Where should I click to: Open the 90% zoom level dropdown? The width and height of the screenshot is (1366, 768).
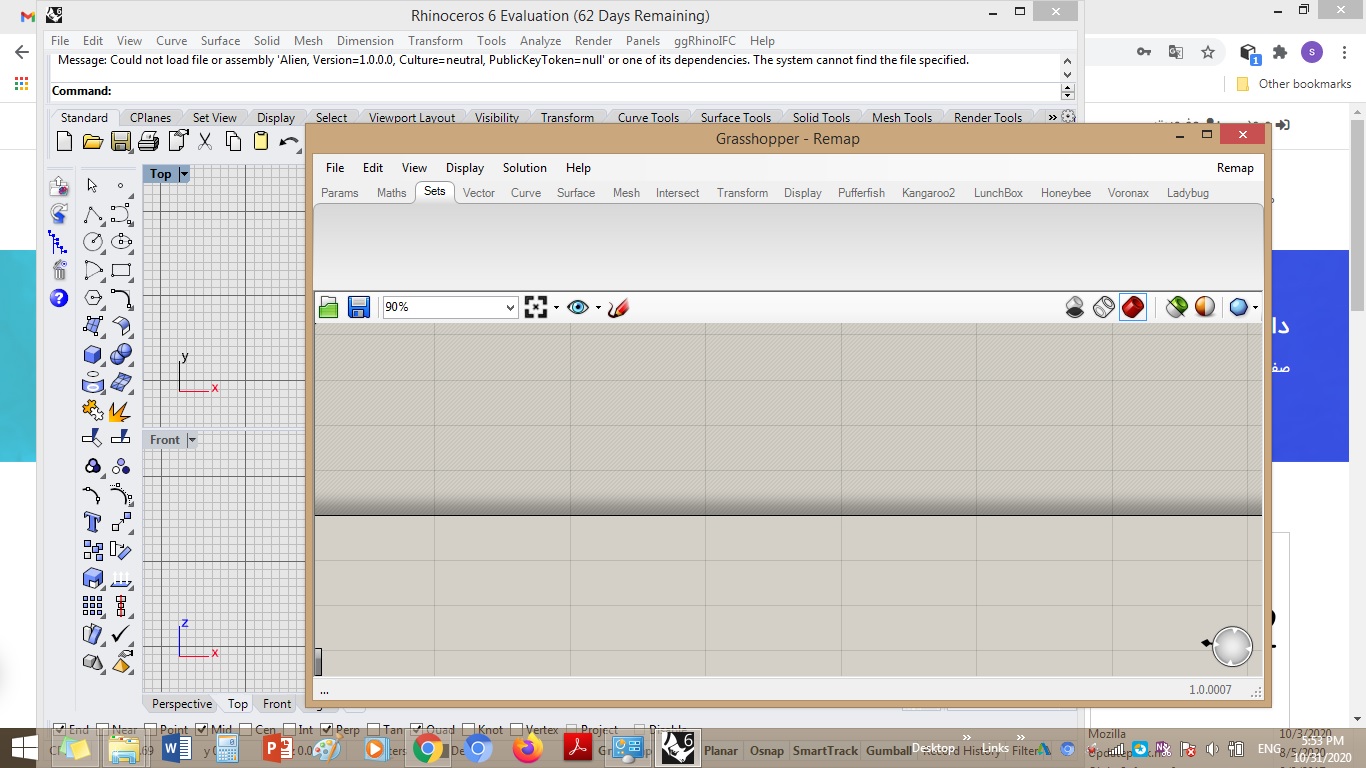450,307
